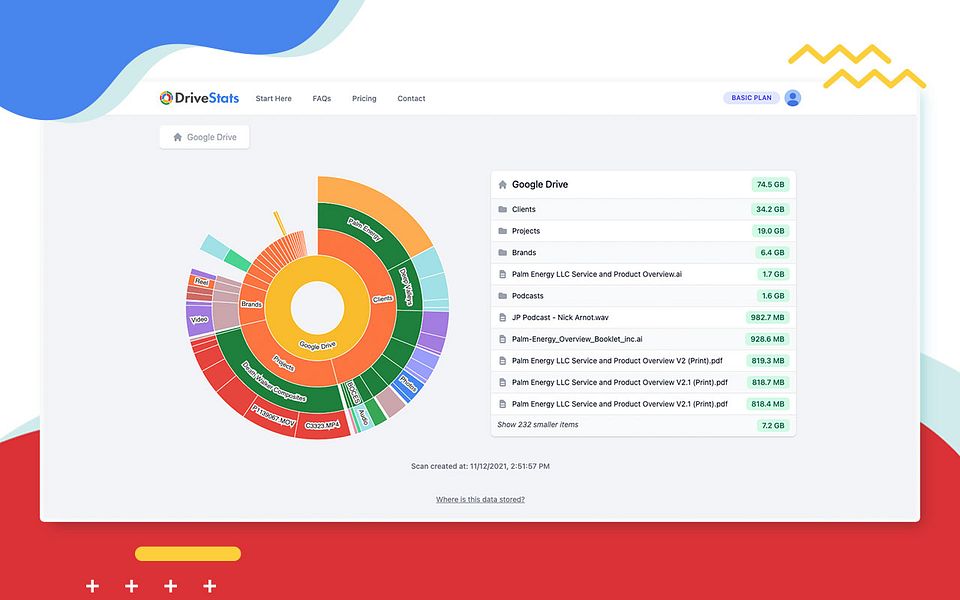Open the Start Here page
Screen dimensions: 960x600
(x=273, y=98)
